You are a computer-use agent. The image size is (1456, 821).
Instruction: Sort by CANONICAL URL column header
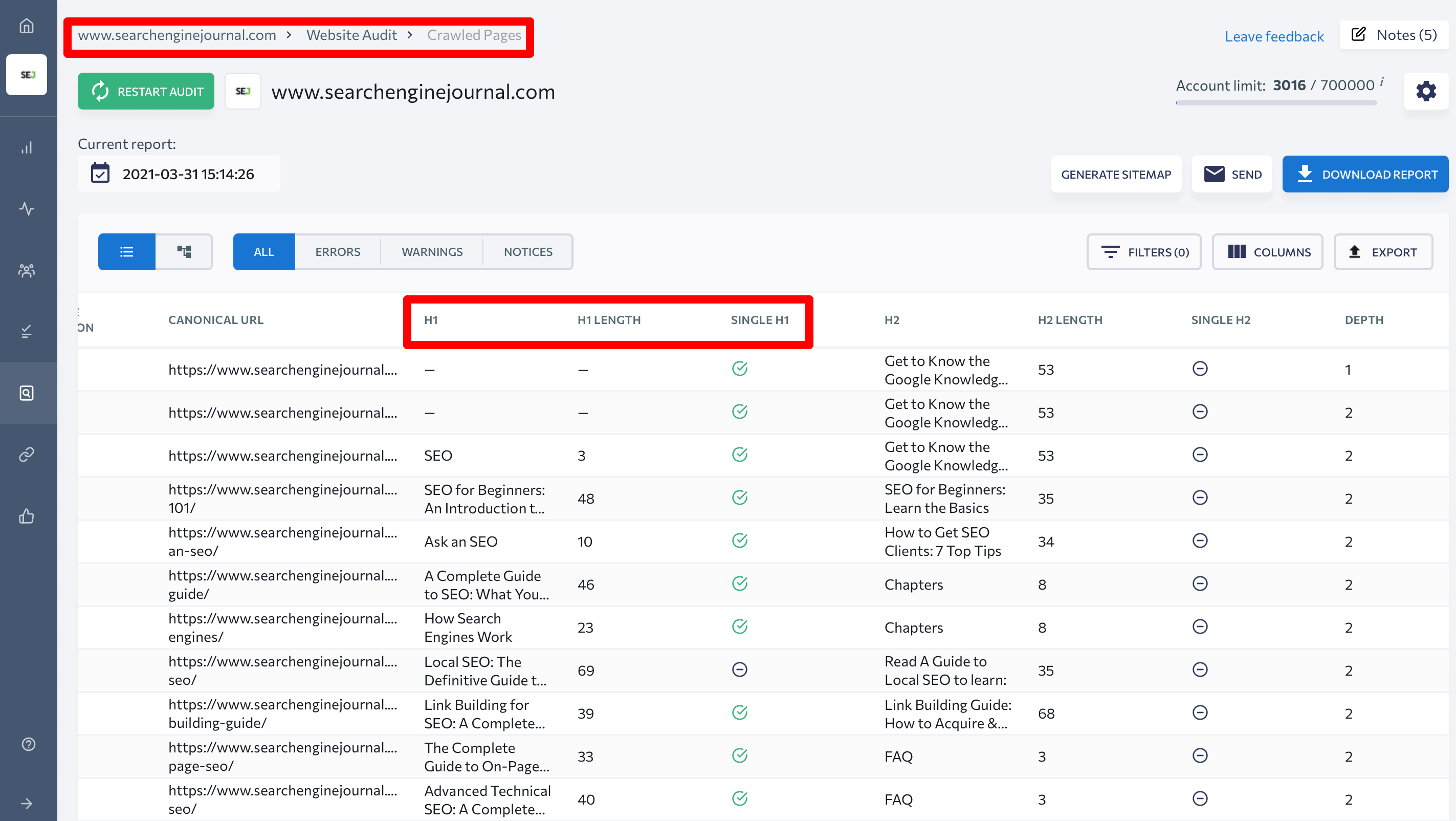click(216, 320)
